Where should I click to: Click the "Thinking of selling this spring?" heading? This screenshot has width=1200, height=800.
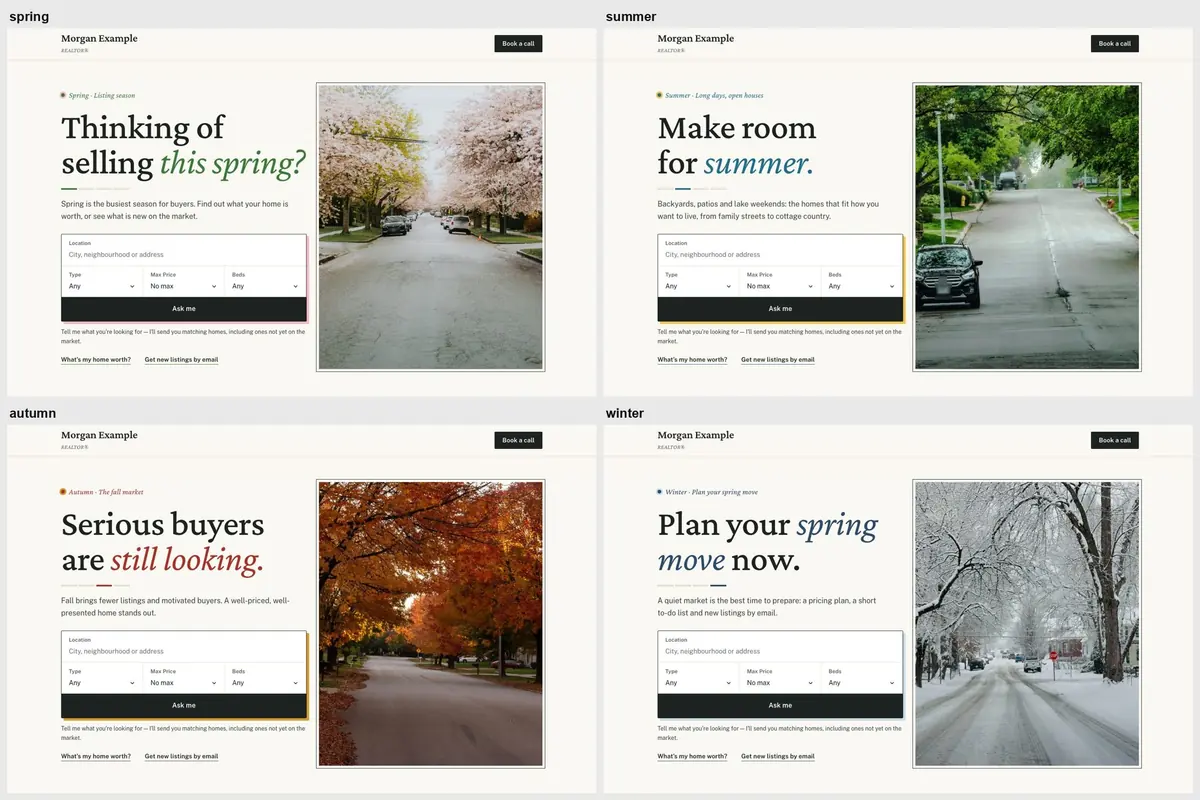(x=183, y=146)
